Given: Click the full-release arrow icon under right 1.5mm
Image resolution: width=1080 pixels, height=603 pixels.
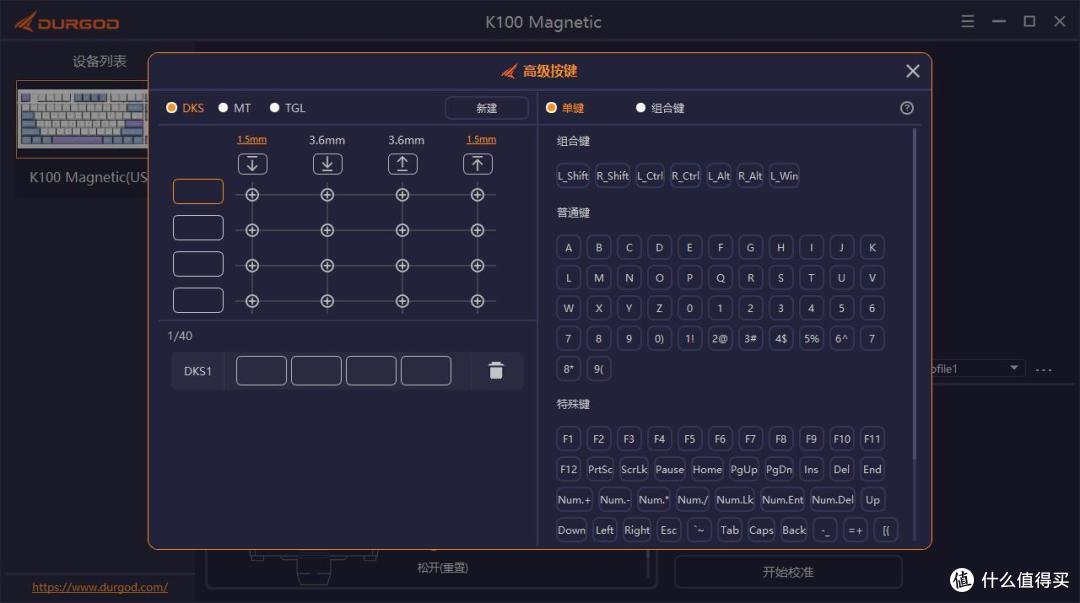Looking at the screenshot, I should tap(477, 164).
